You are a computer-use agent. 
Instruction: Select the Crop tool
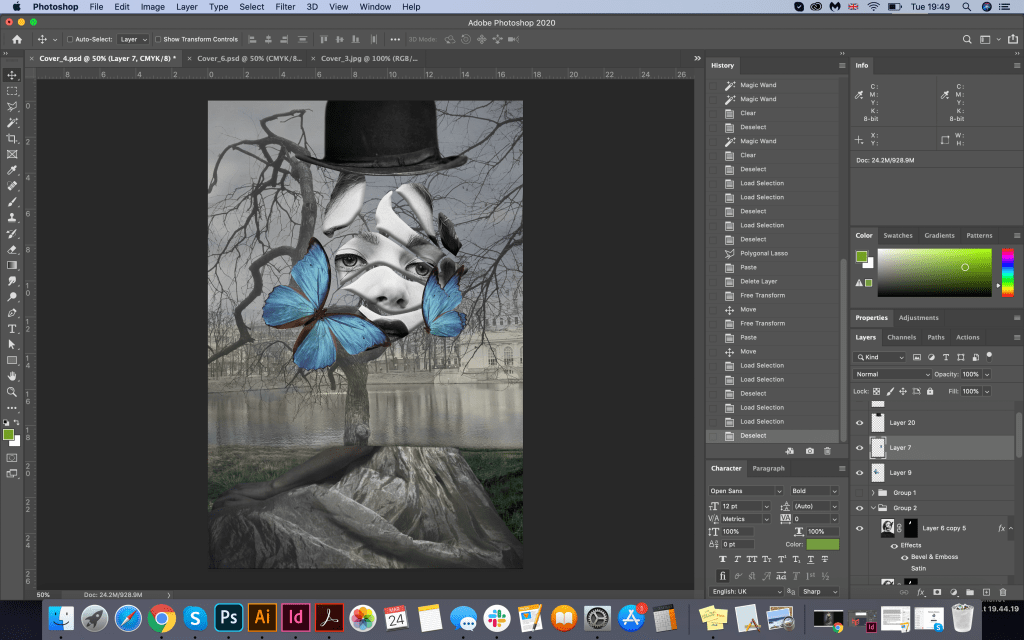[x=12, y=138]
